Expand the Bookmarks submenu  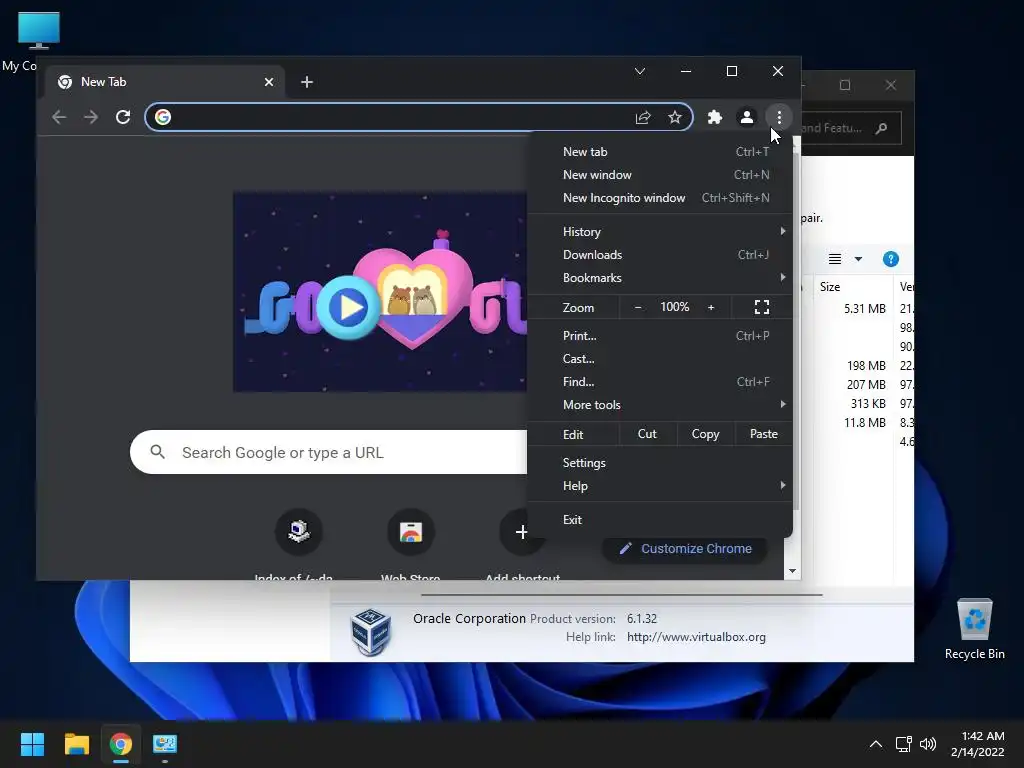[x=660, y=278]
